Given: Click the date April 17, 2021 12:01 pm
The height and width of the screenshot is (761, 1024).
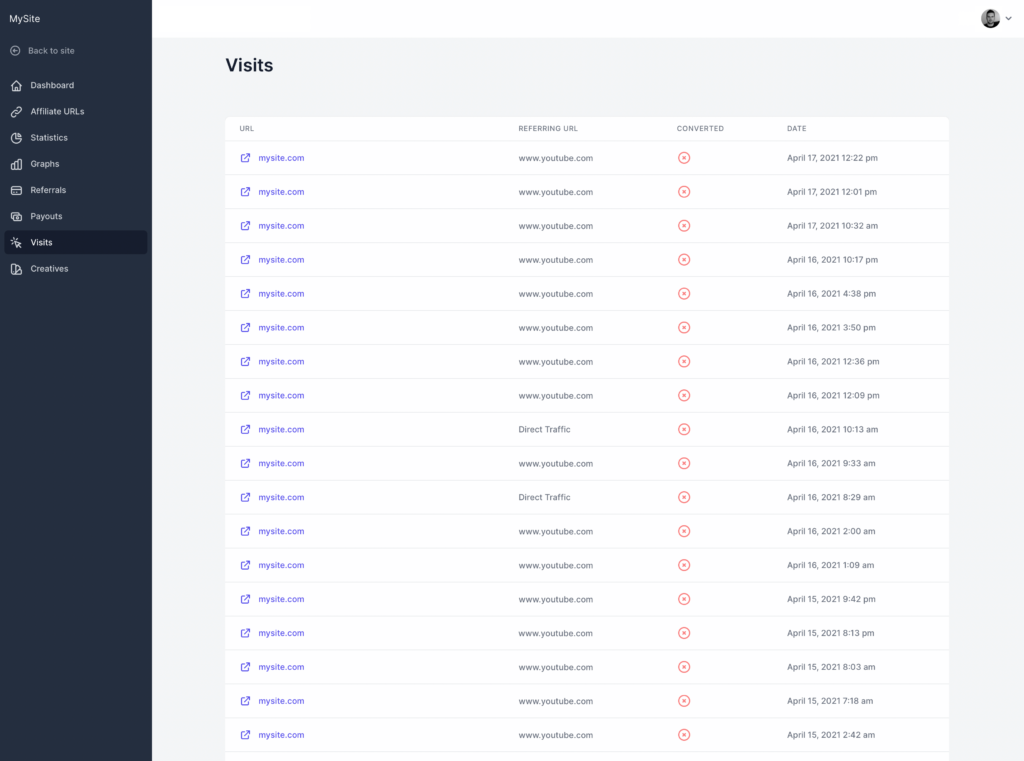Looking at the screenshot, I should point(832,191).
